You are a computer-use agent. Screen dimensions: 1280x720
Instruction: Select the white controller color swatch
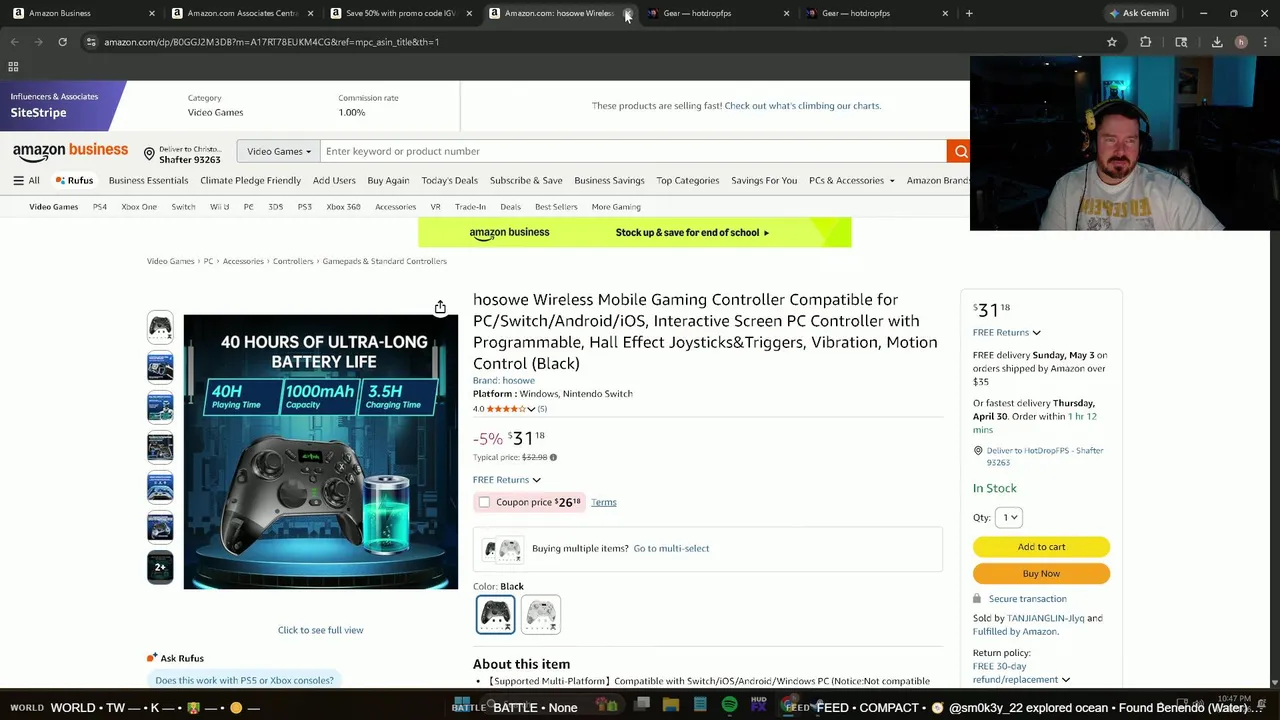pyautogui.click(x=541, y=615)
